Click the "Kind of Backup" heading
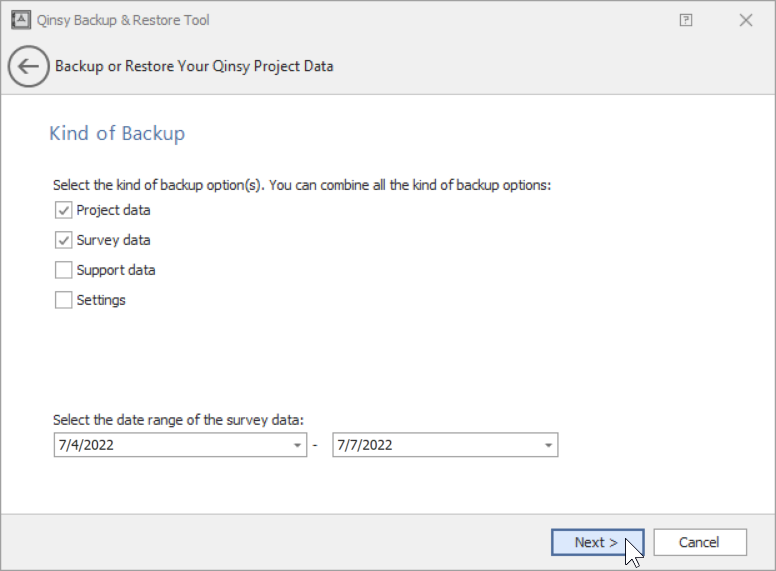This screenshot has width=776, height=571. tap(117, 133)
